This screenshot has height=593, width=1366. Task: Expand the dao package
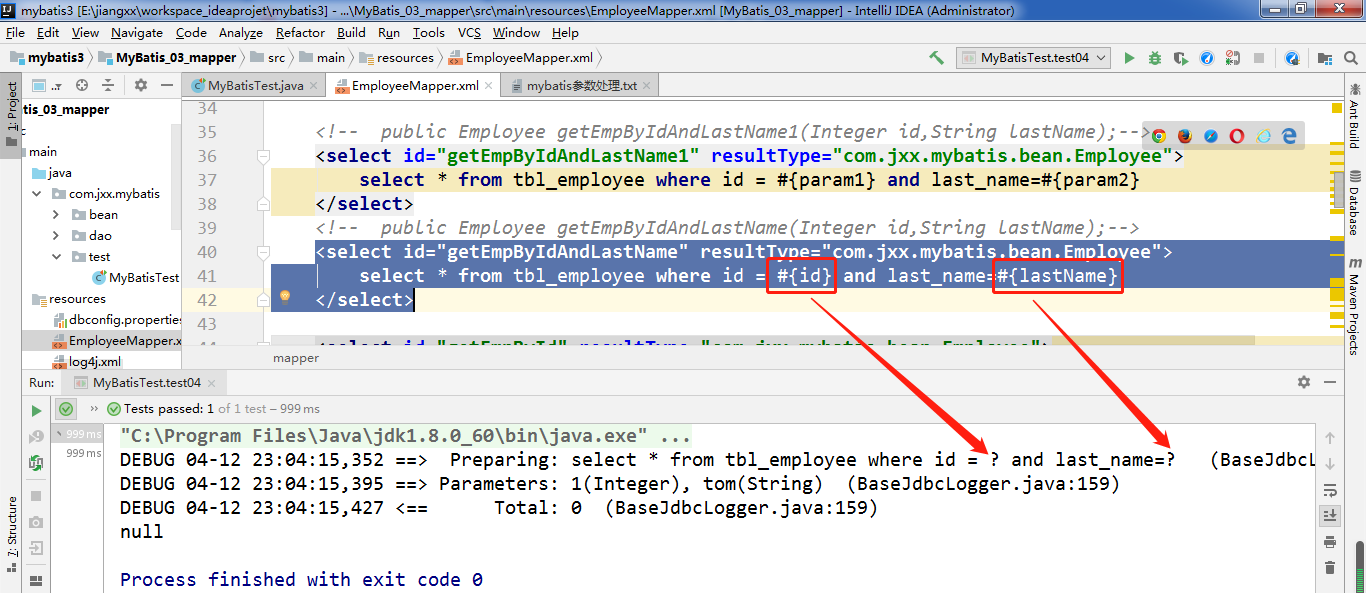(x=57, y=236)
